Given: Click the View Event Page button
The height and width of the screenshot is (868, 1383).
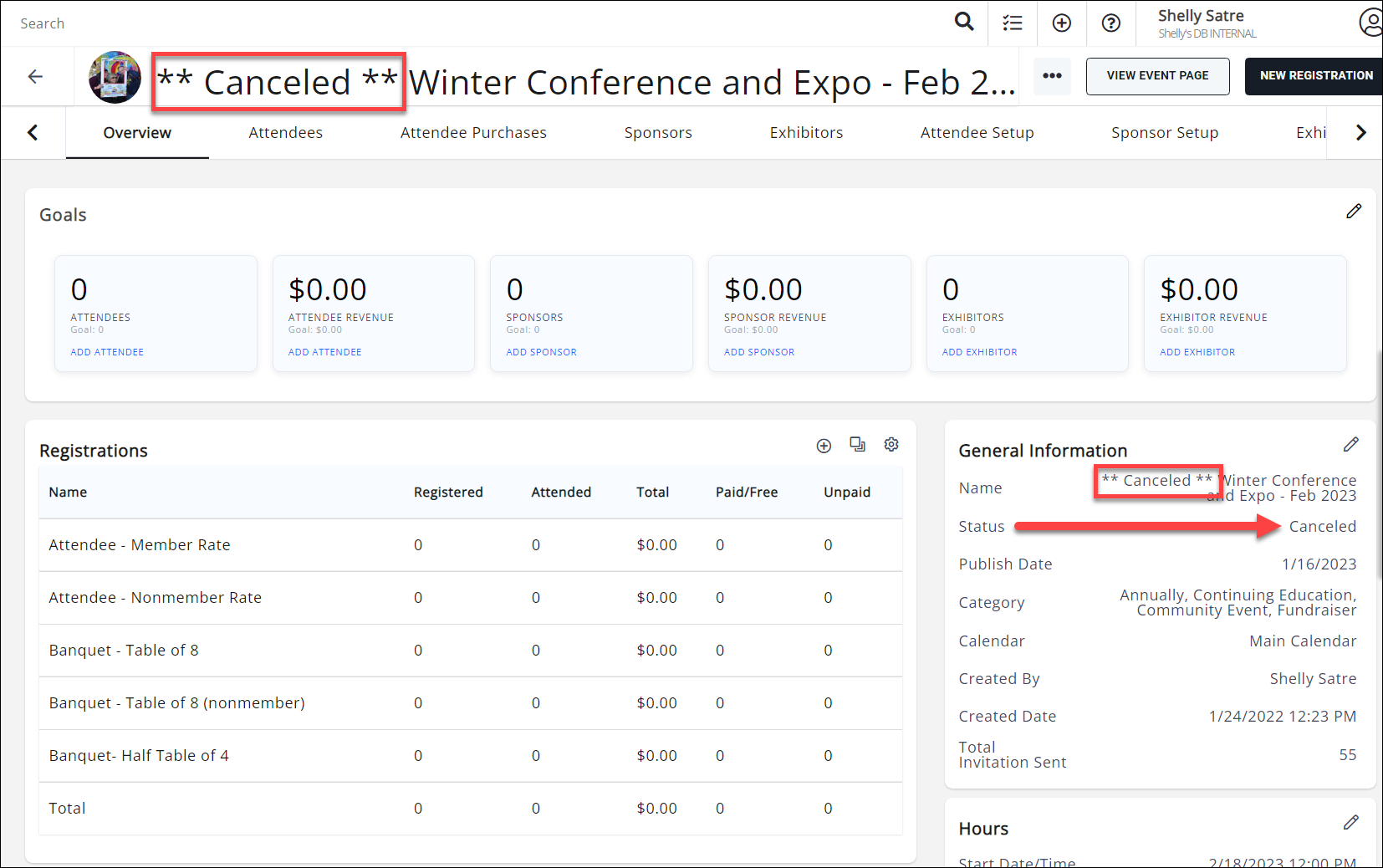Looking at the screenshot, I should tap(1157, 76).
